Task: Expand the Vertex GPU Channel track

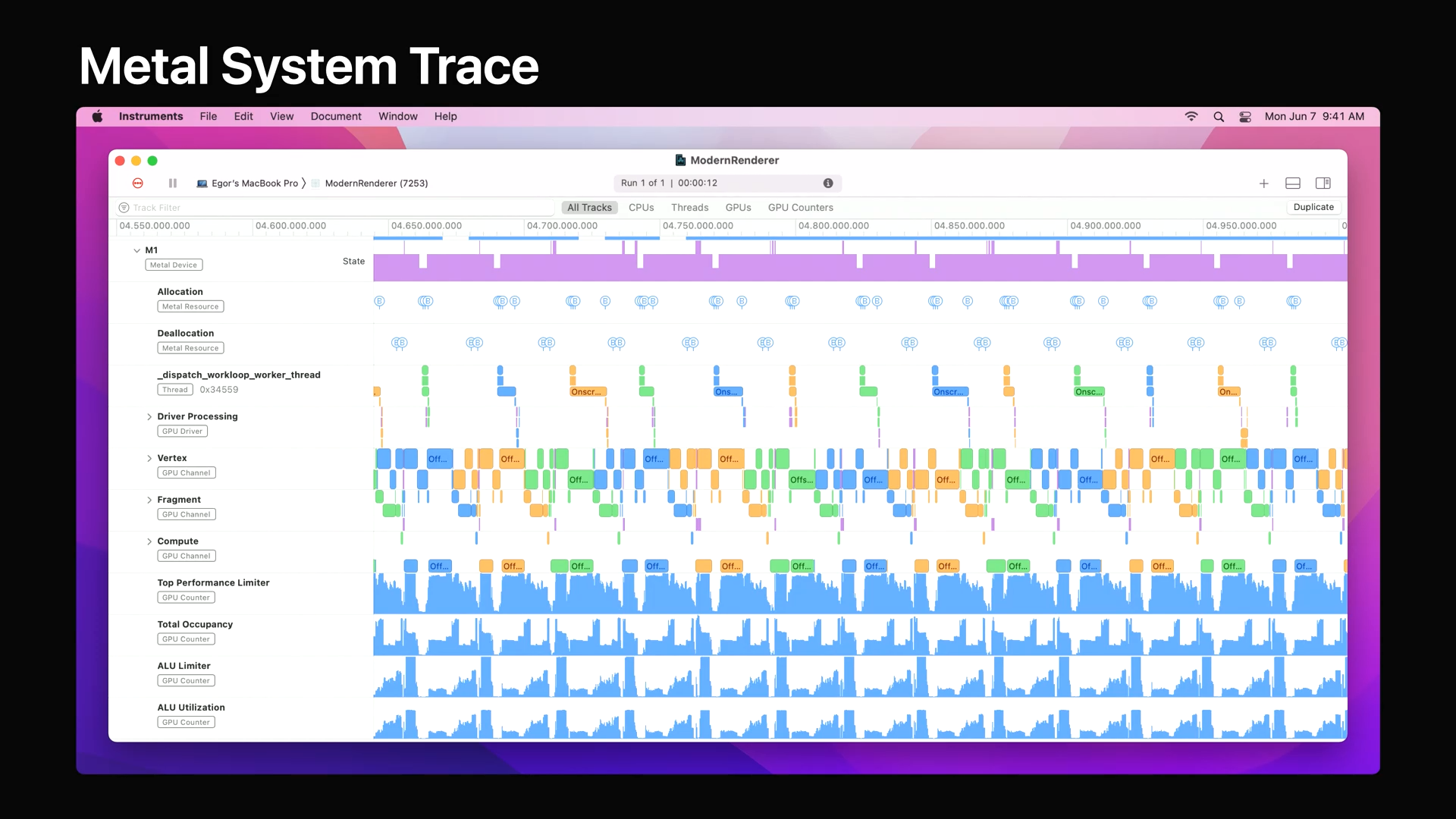Action: pos(149,459)
